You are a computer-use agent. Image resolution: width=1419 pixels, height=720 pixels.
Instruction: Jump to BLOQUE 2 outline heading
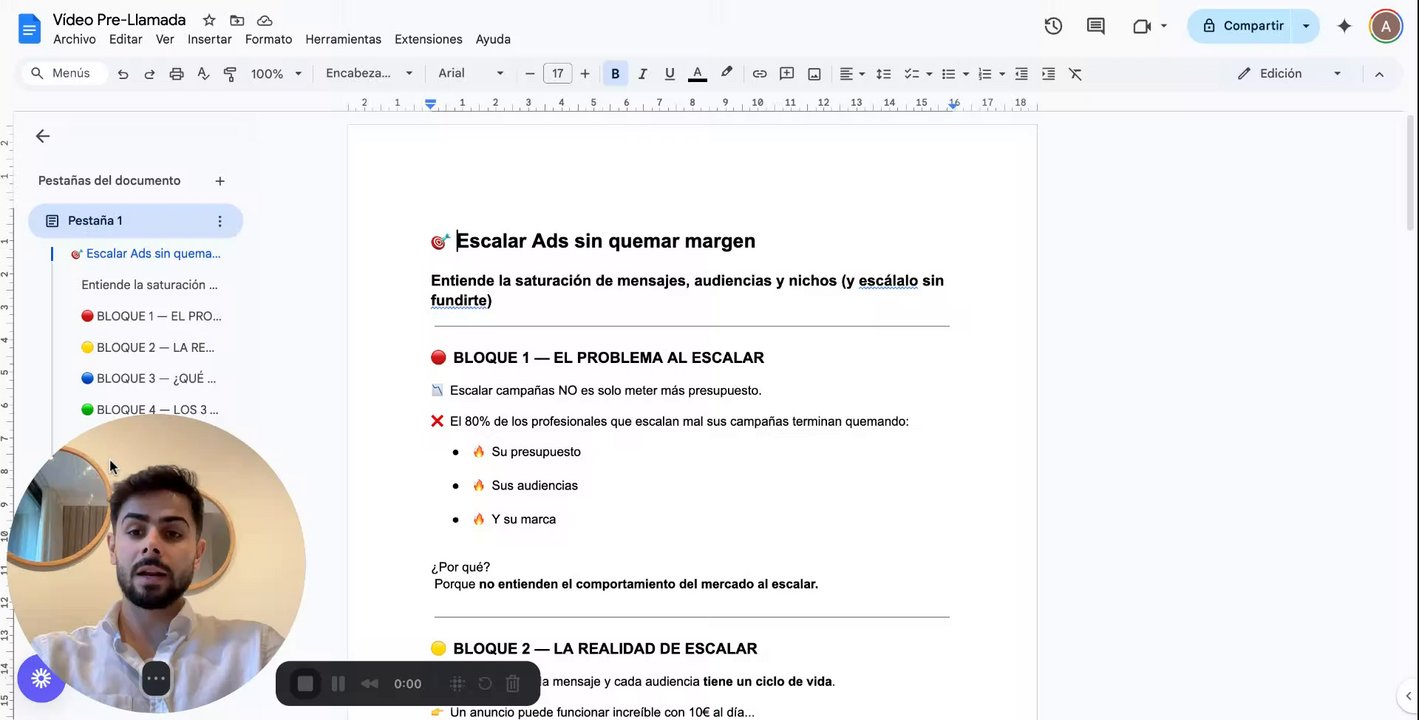tap(148, 347)
